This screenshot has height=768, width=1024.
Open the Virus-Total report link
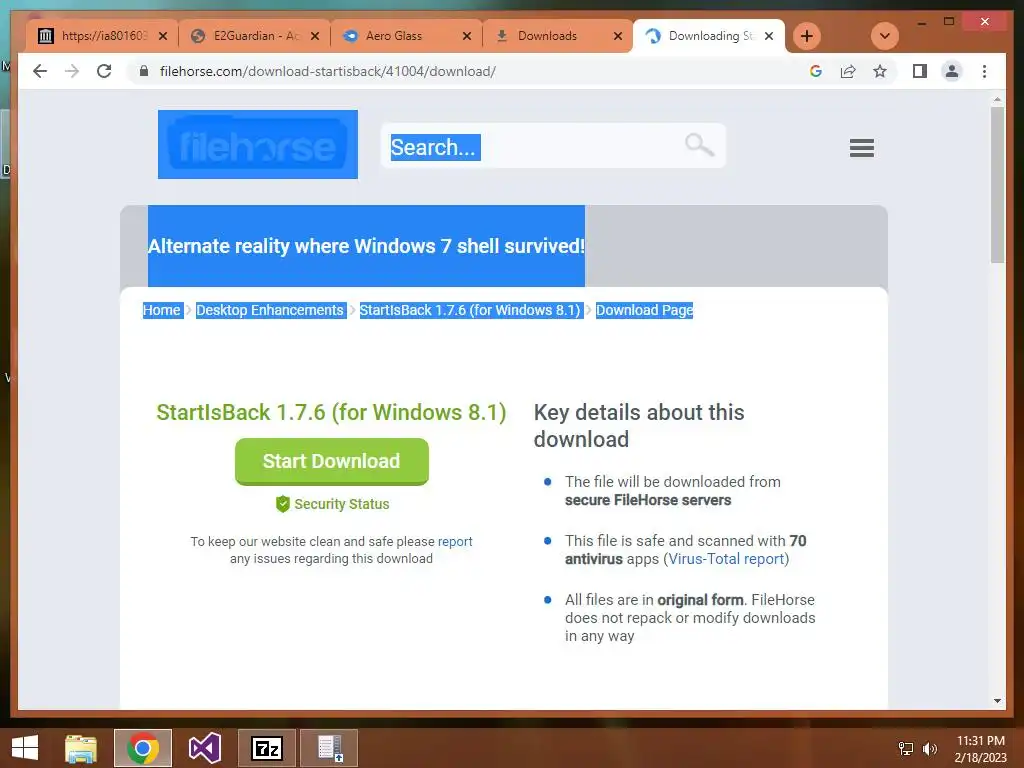726,559
